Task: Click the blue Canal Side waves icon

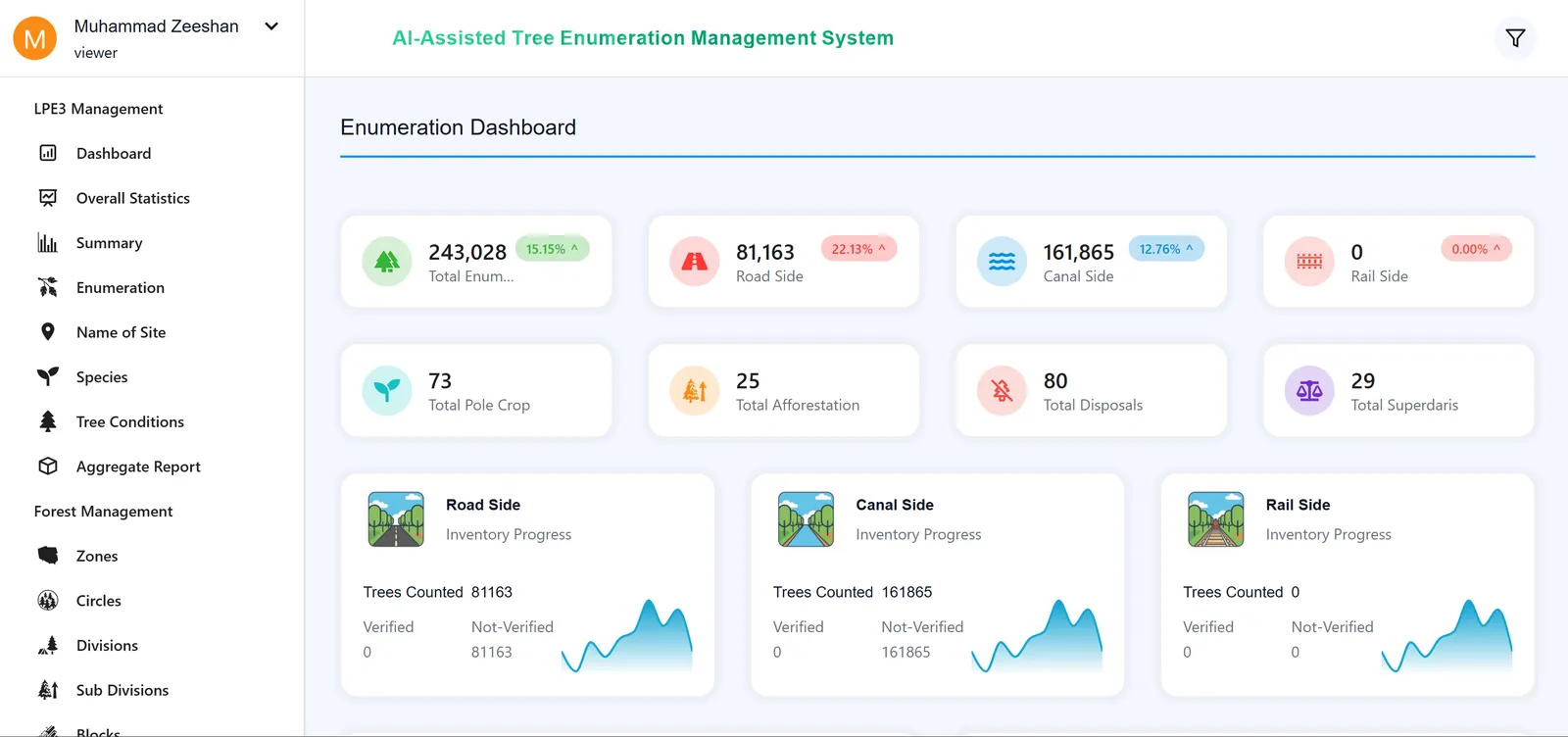Action: tap(1002, 262)
